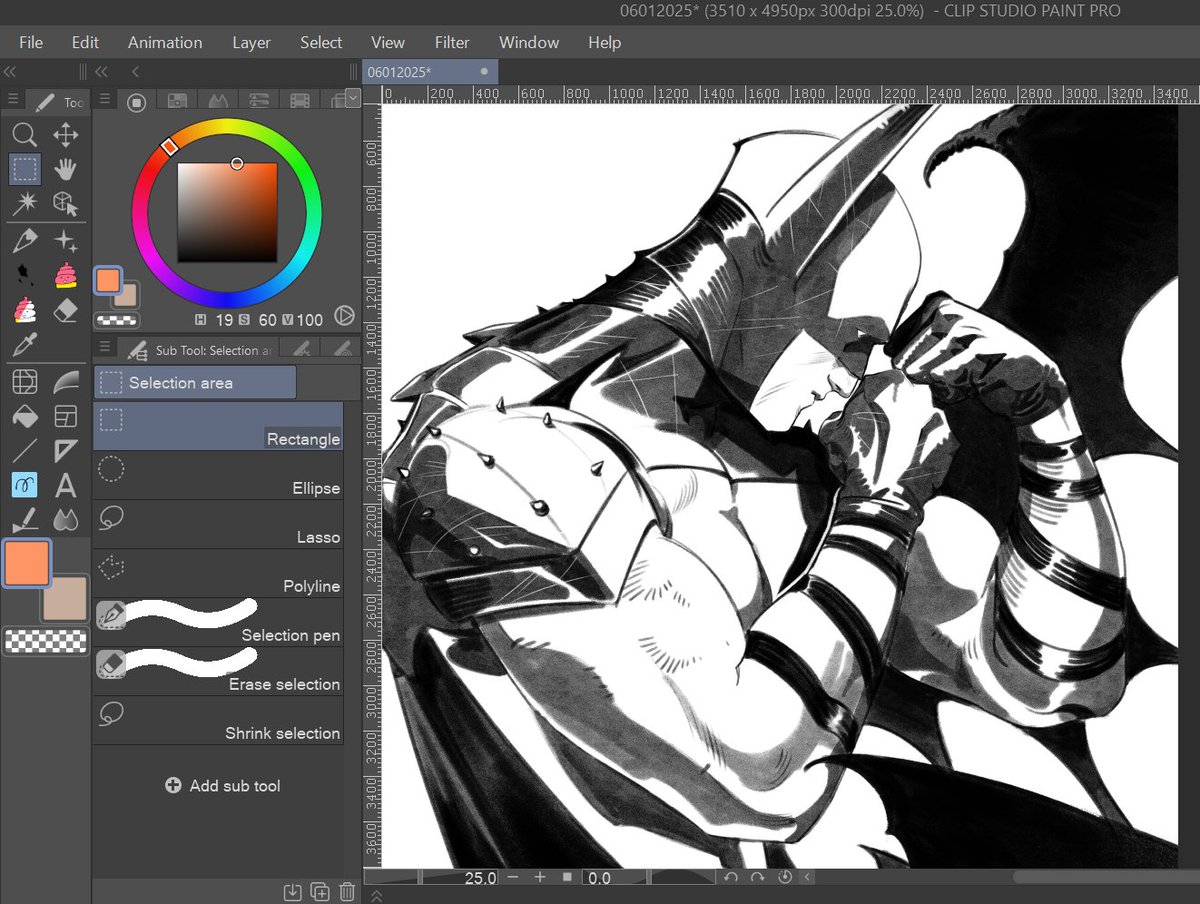Viewport: 1200px width, 904px height.
Task: Switch to the Color Wheel tab
Action: coord(137,101)
